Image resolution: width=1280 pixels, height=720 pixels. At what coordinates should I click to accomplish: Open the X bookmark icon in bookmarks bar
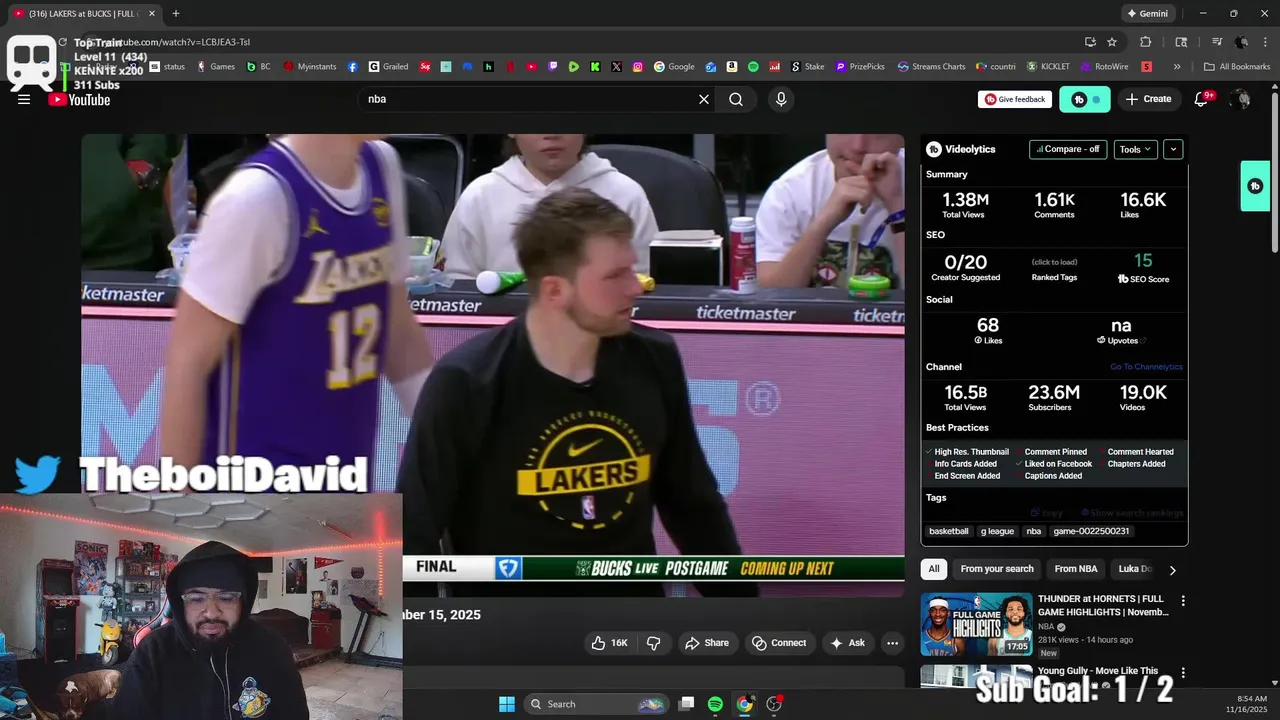pos(616,67)
